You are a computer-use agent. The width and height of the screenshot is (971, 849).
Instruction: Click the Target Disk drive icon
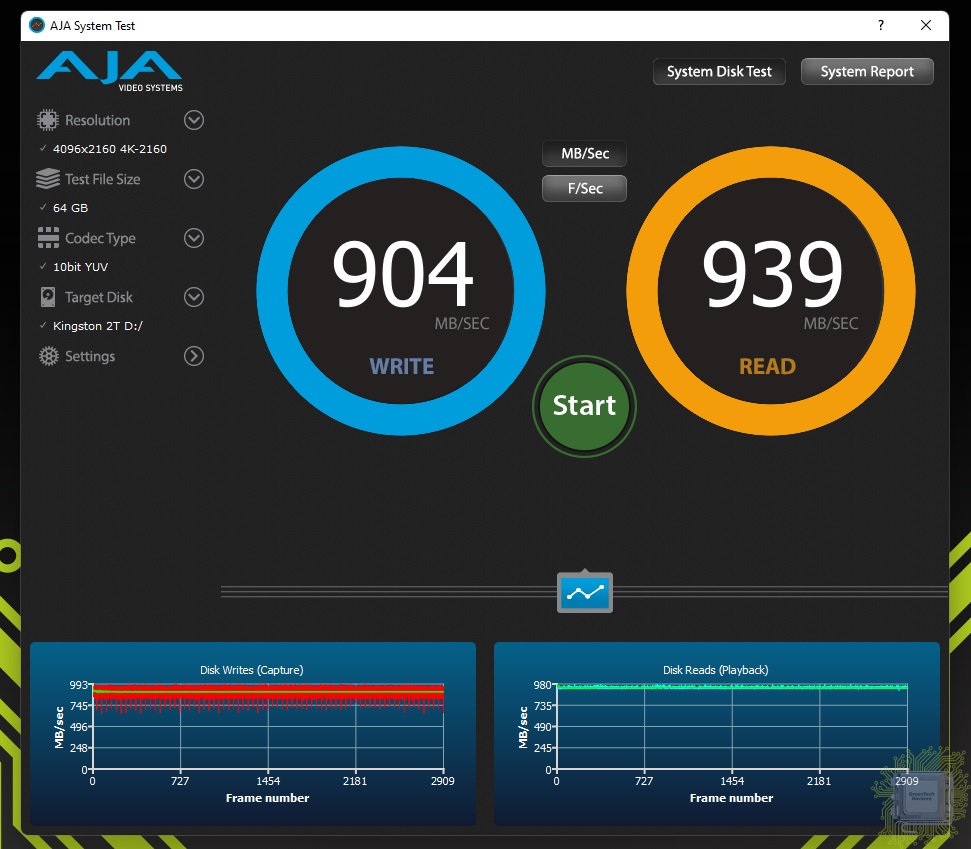point(48,297)
